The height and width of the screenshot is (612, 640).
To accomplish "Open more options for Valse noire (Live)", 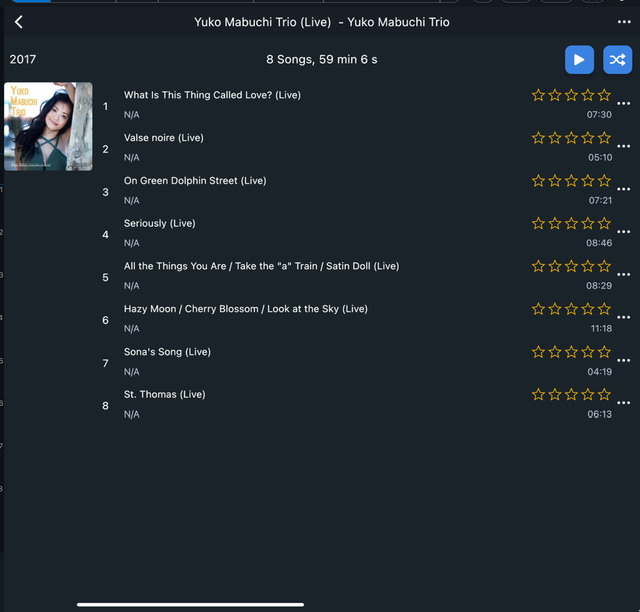I will (624, 147).
